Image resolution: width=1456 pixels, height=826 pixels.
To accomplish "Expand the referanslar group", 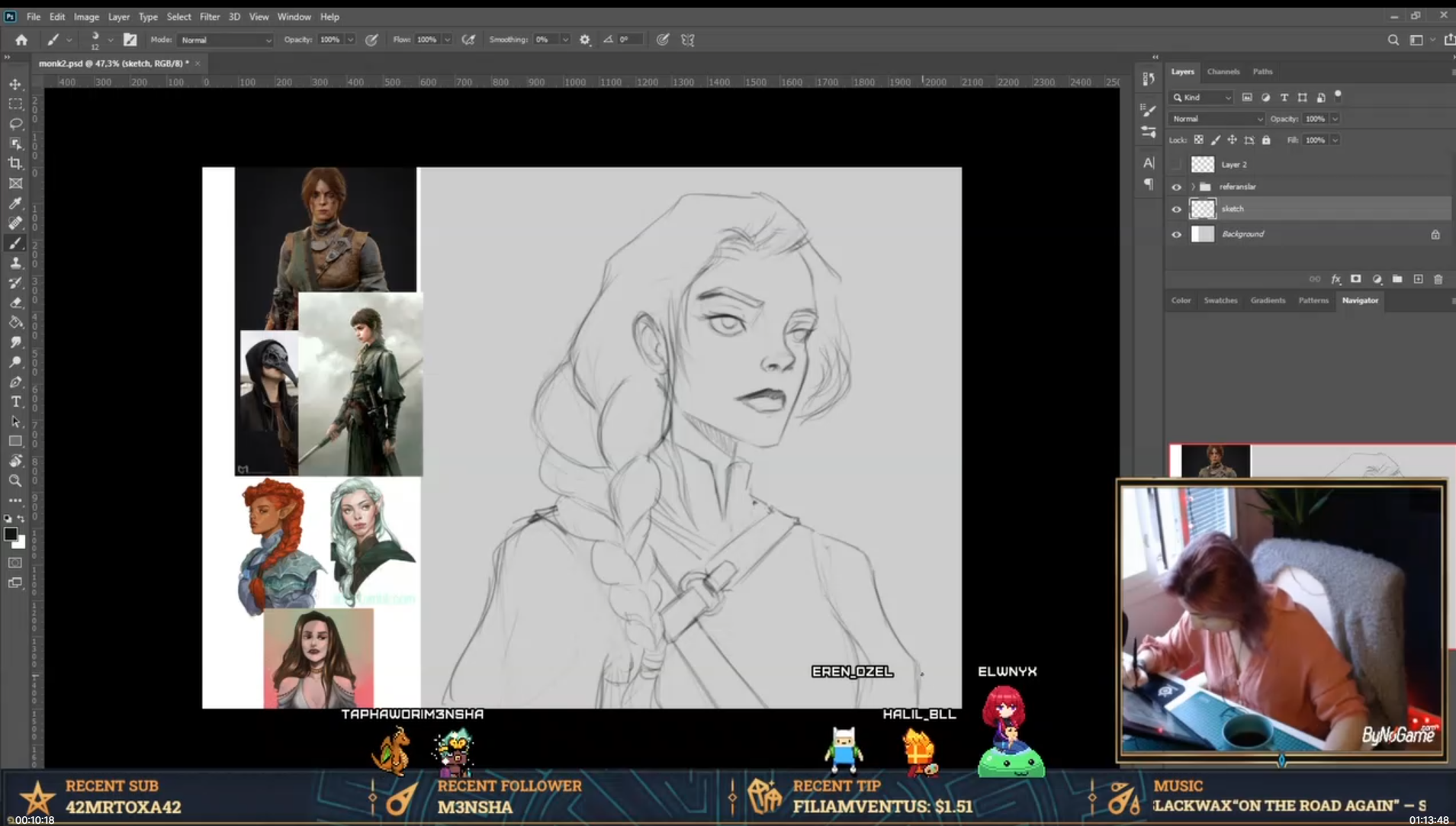I will pos(1193,187).
